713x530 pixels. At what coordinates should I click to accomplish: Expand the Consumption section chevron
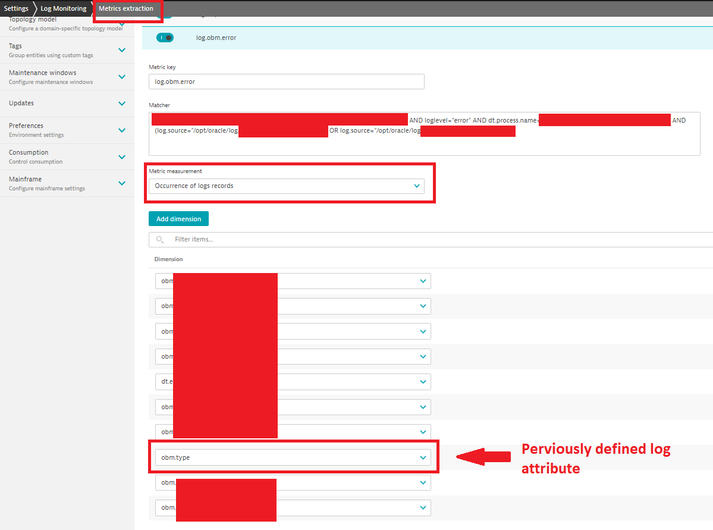click(122, 156)
